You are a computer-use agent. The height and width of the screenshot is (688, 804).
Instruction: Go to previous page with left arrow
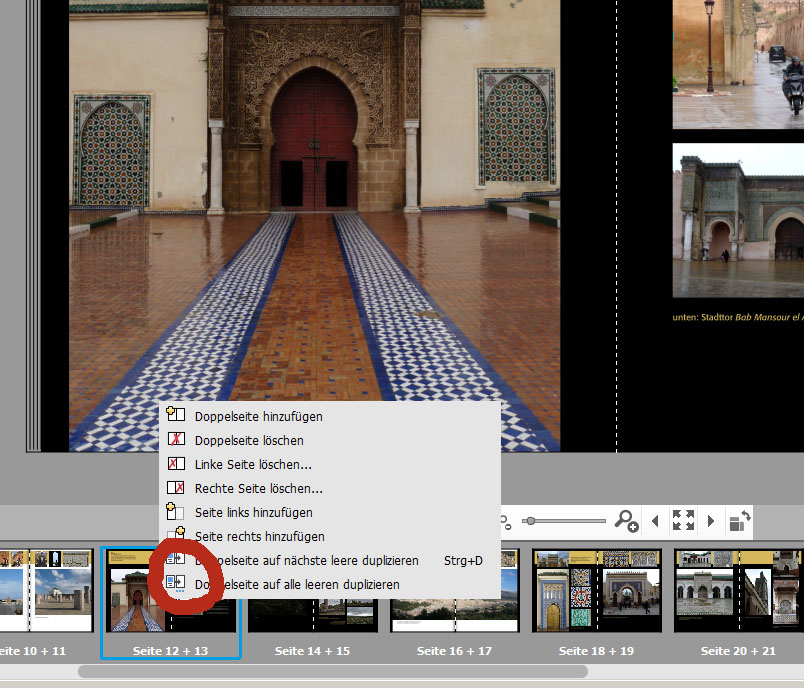coord(655,521)
